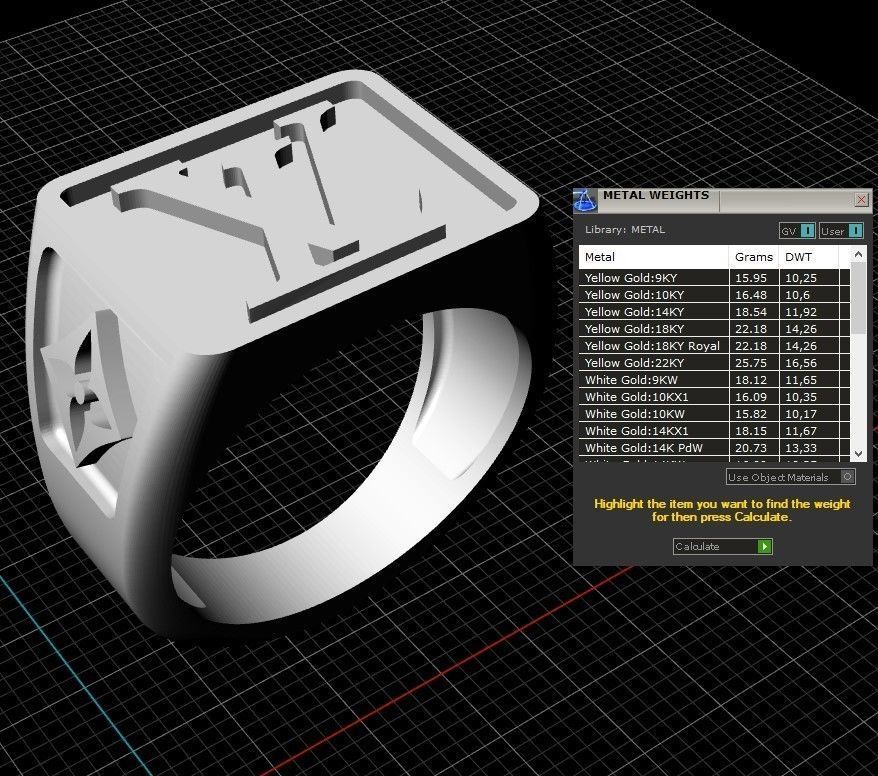Select the Yellow Gold:14KY row
The width and height of the screenshot is (878, 776).
click(714, 312)
